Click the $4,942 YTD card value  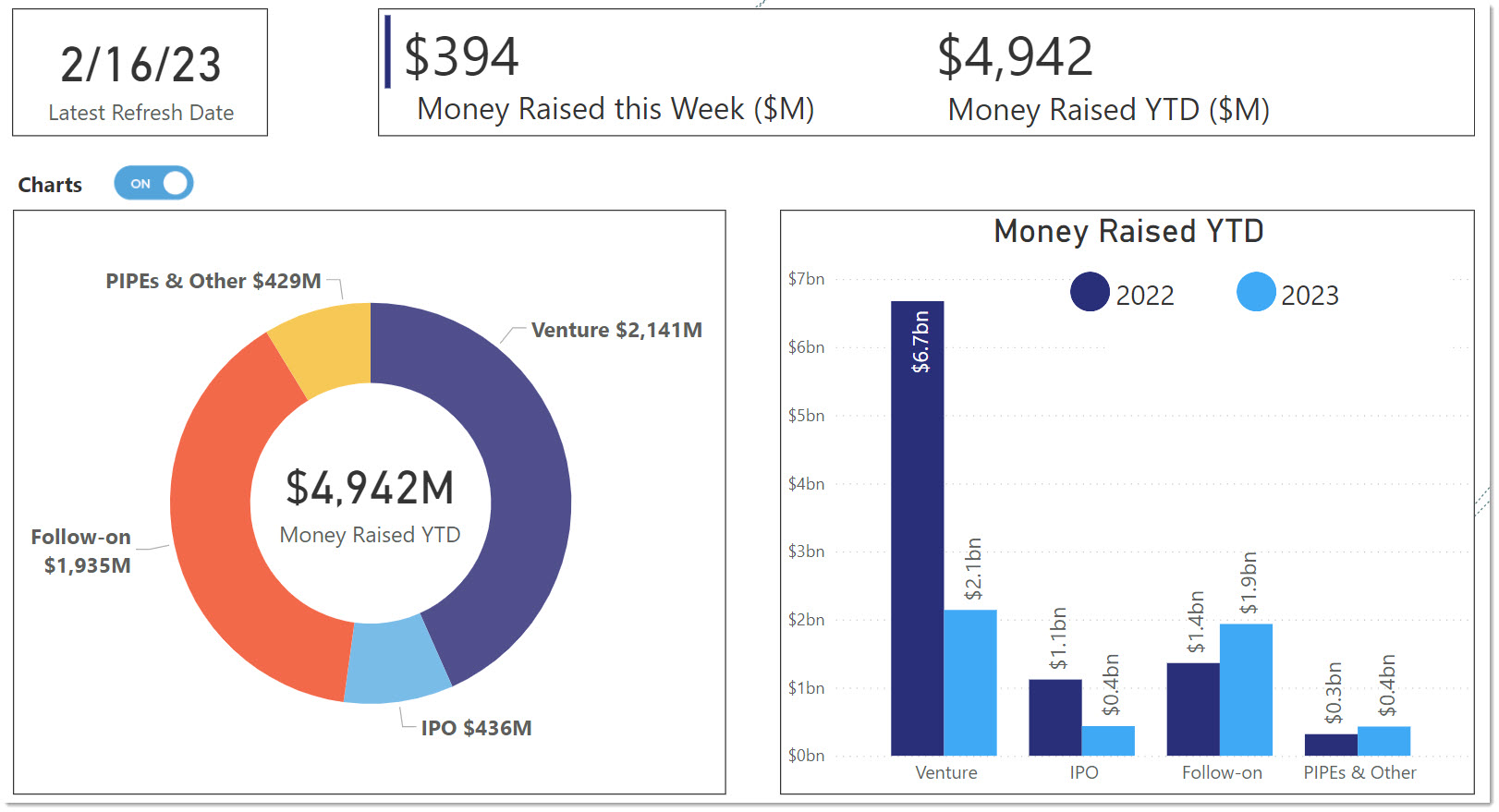coord(1015,56)
